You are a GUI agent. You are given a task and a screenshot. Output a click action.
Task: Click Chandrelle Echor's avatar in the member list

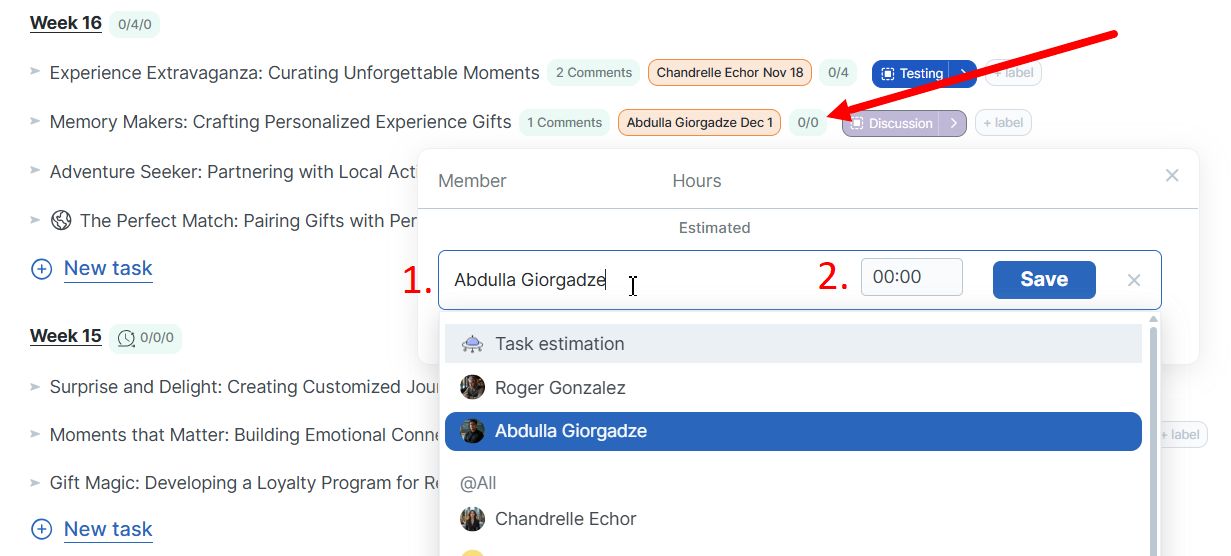pos(472,519)
